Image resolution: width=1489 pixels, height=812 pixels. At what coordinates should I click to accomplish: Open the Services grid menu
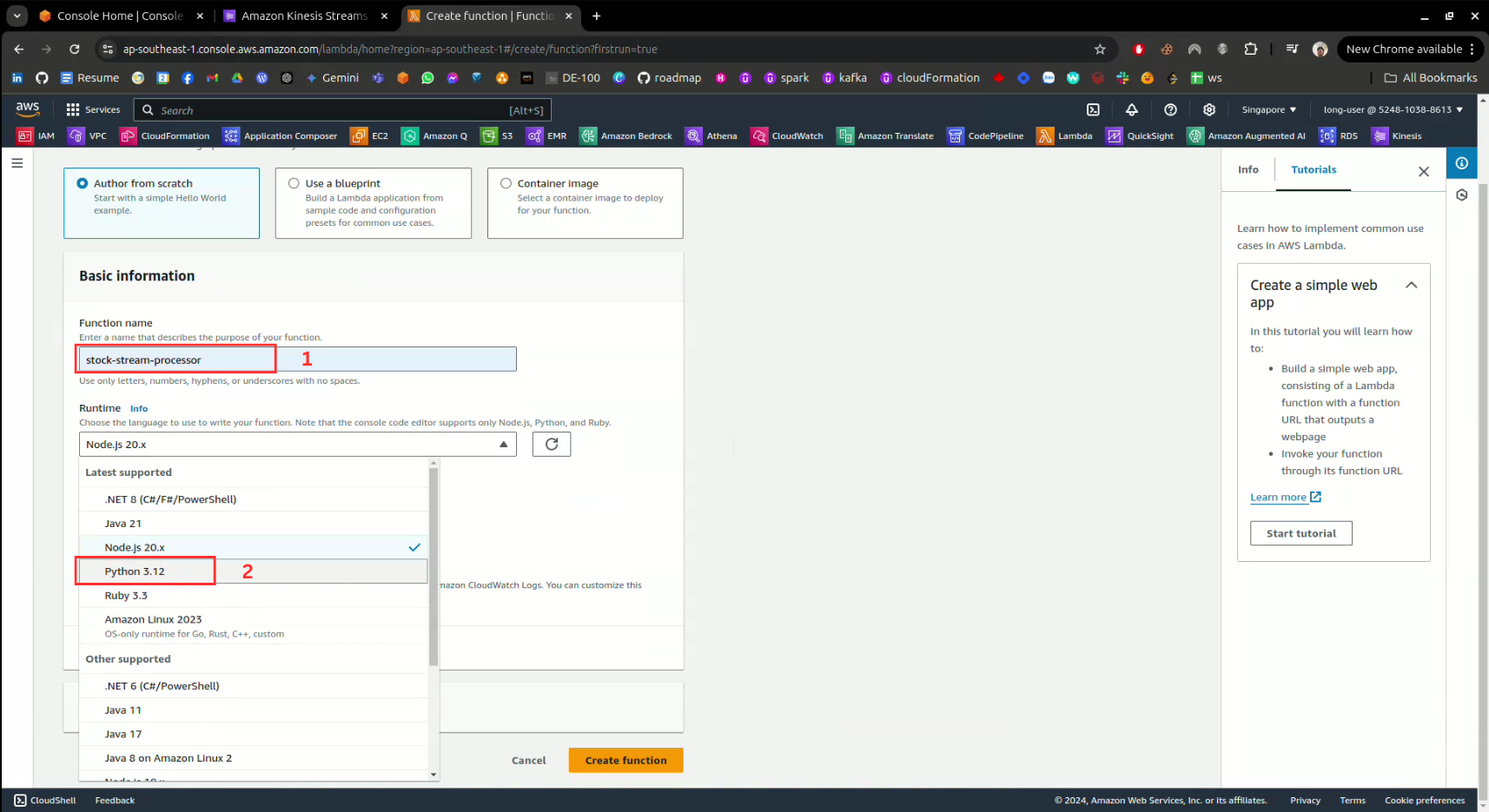[x=93, y=109]
